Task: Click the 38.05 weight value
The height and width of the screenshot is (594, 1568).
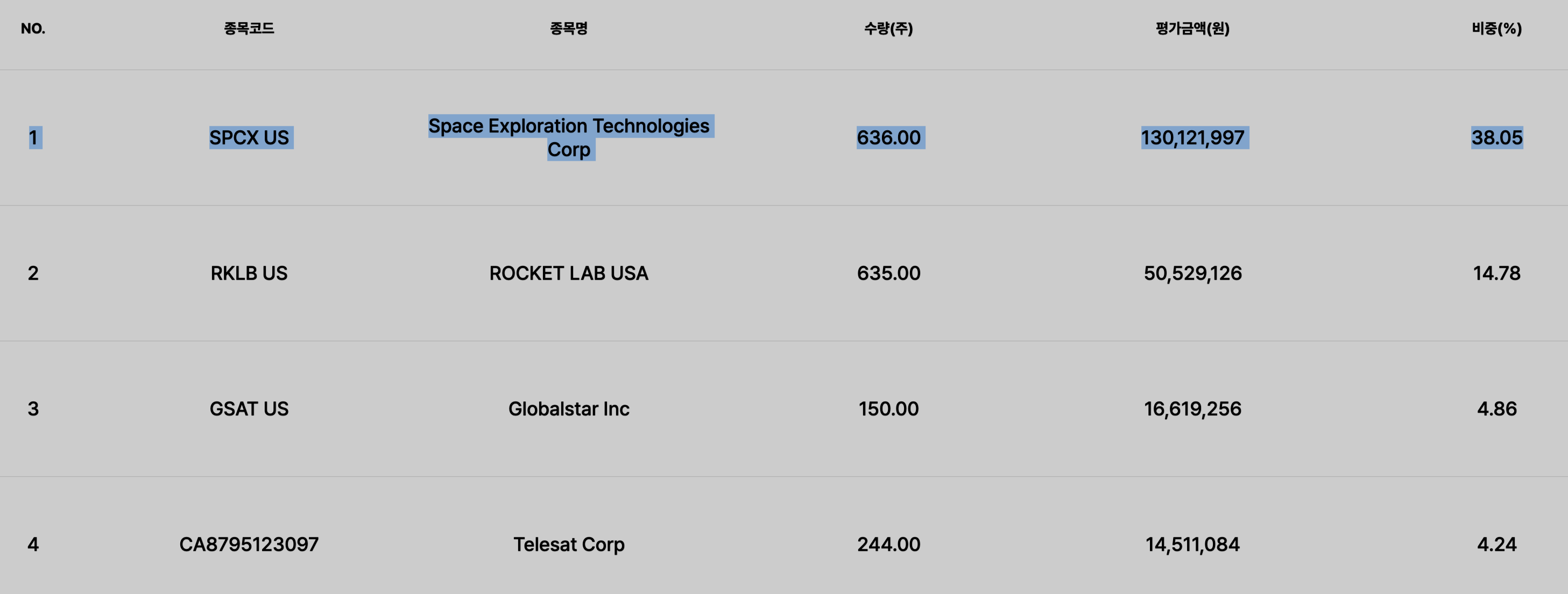Action: [1497, 138]
